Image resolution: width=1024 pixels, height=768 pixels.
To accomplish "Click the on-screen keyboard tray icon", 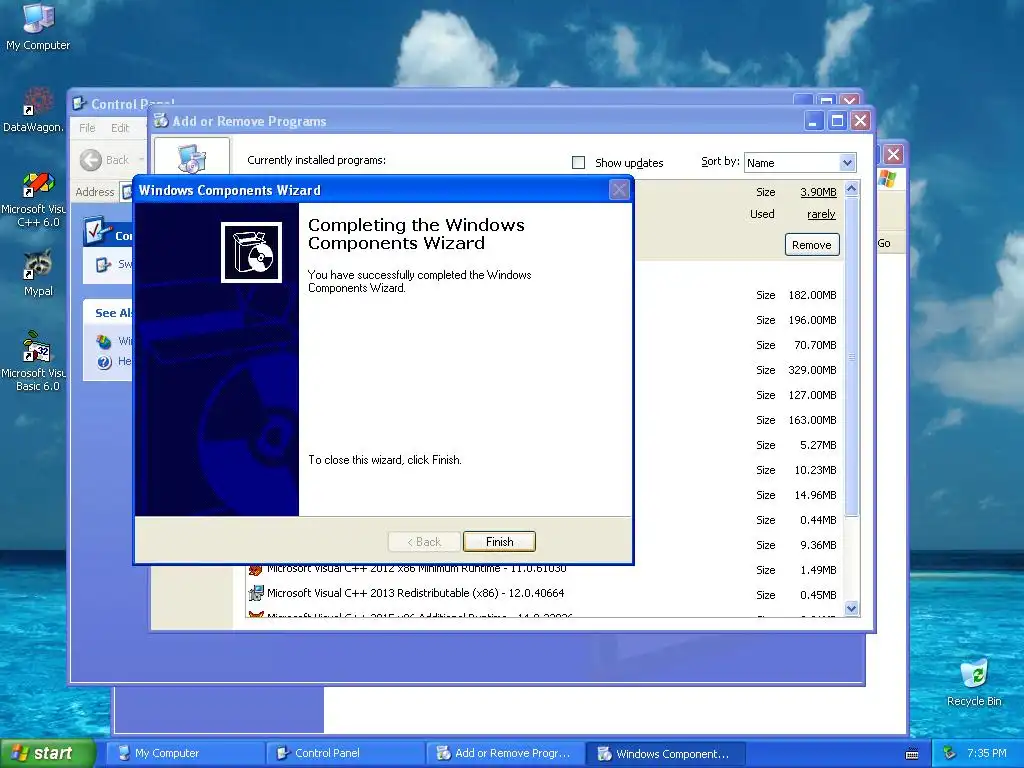I will coord(912,754).
